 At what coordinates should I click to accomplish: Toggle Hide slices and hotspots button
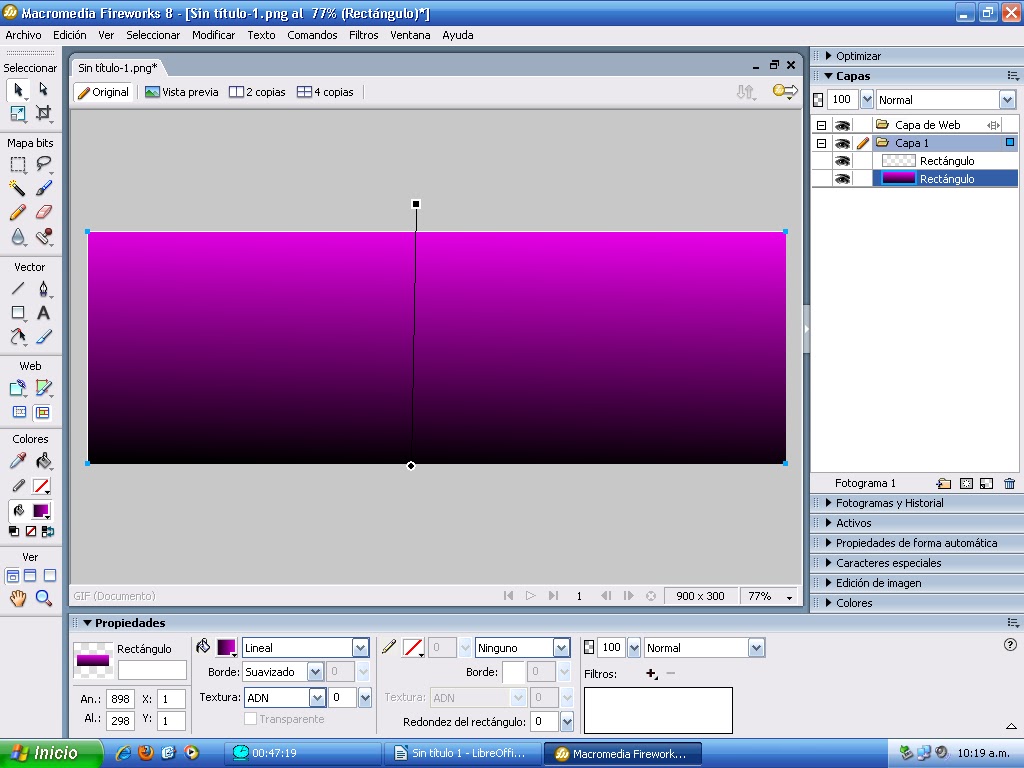point(20,413)
